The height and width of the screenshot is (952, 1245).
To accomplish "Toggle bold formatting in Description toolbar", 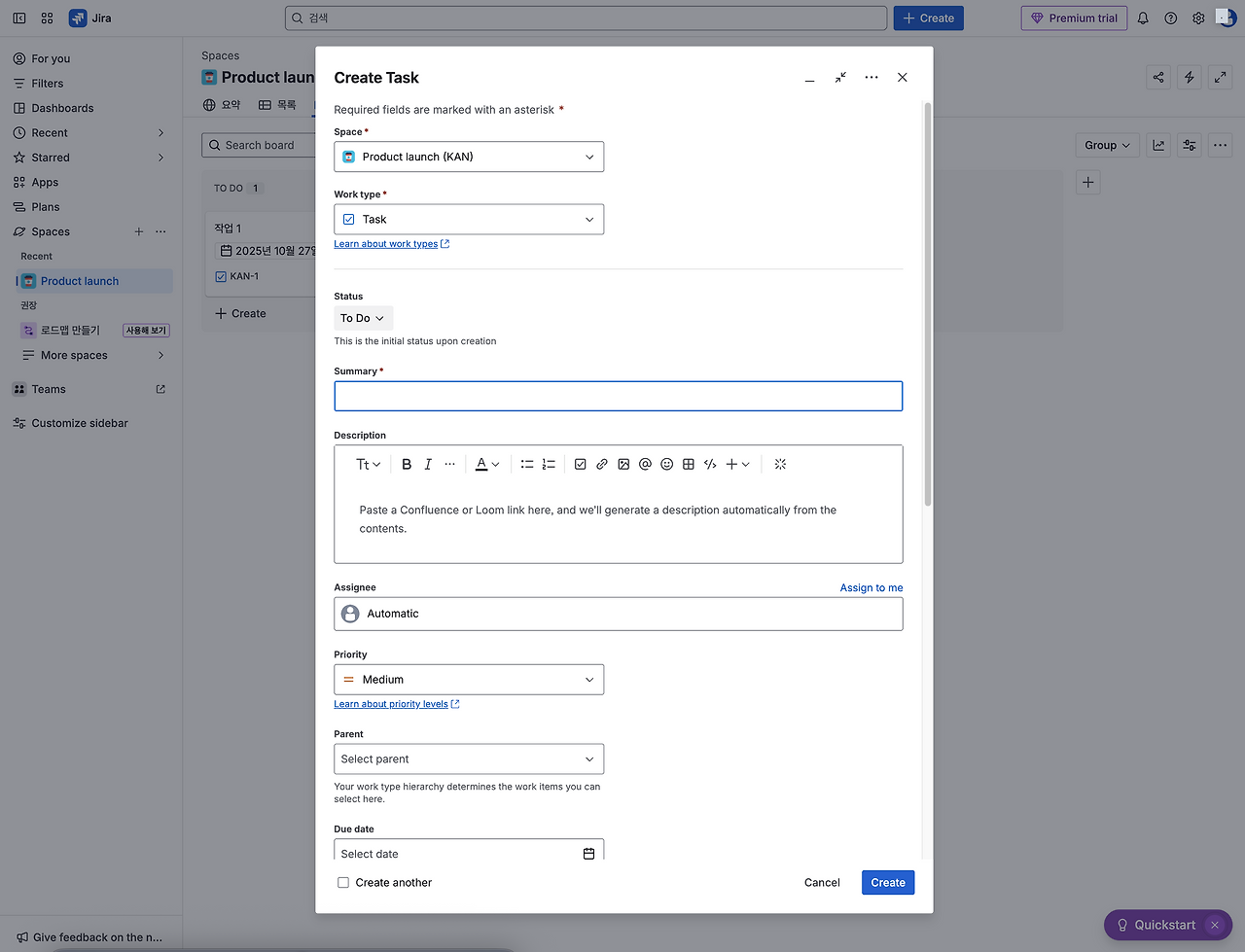I will [x=407, y=465].
